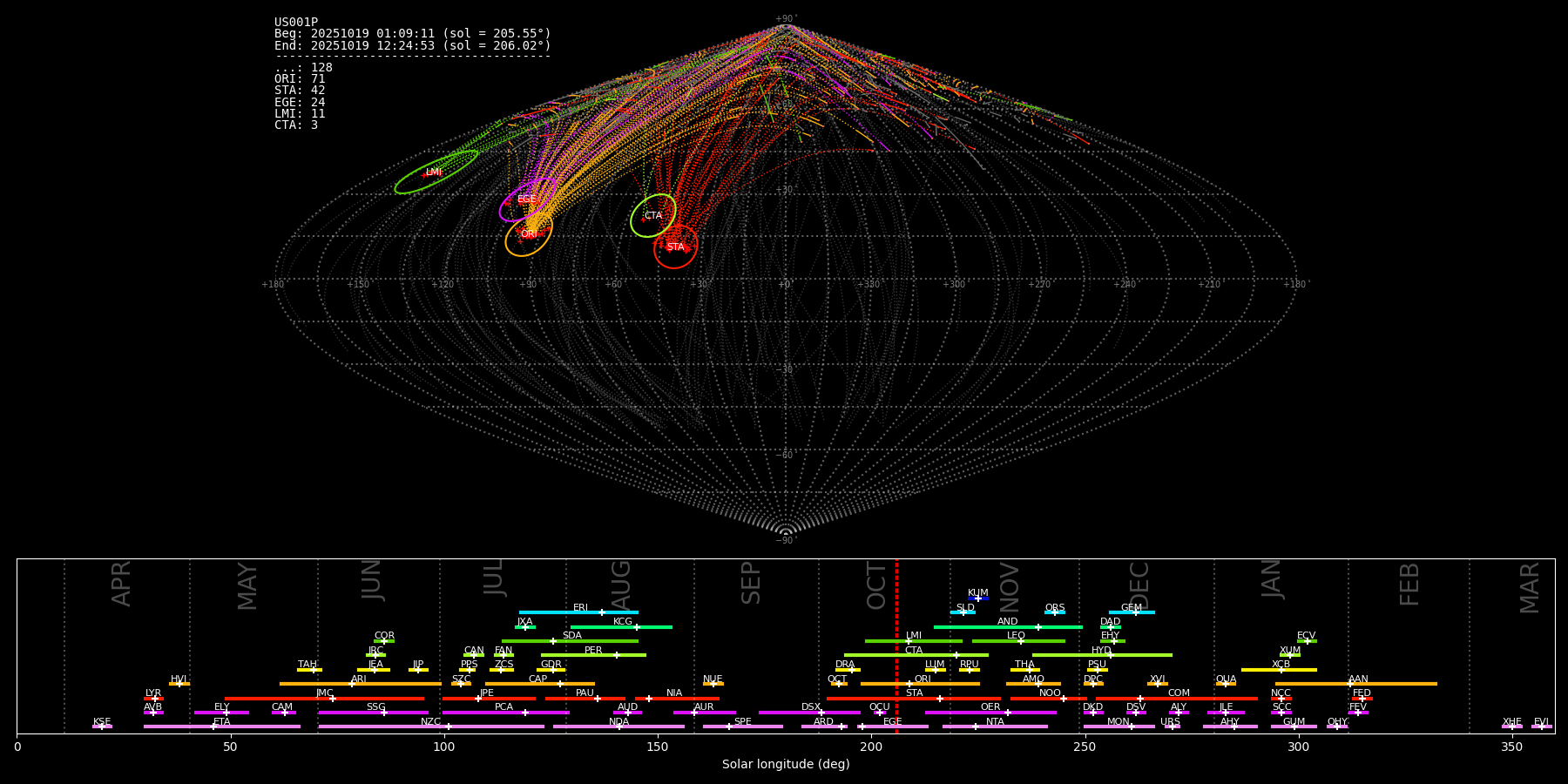Viewport: 1568px width, 784px height.
Task: Click the STA radiant label on sky map
Action: pos(675,247)
